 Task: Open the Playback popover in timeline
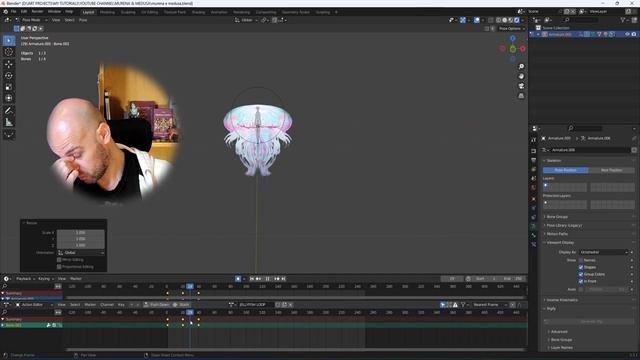point(24,279)
